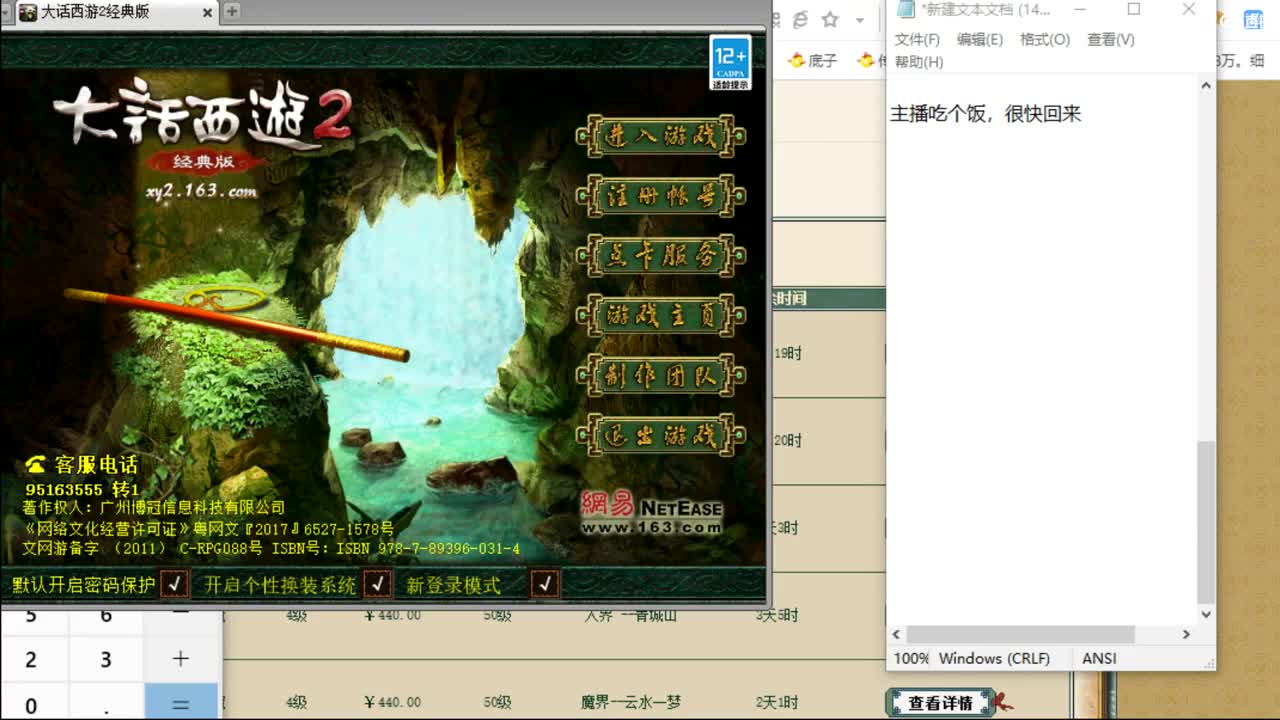Click Notepad horizontal scrollbar right arrow

click(1186, 634)
